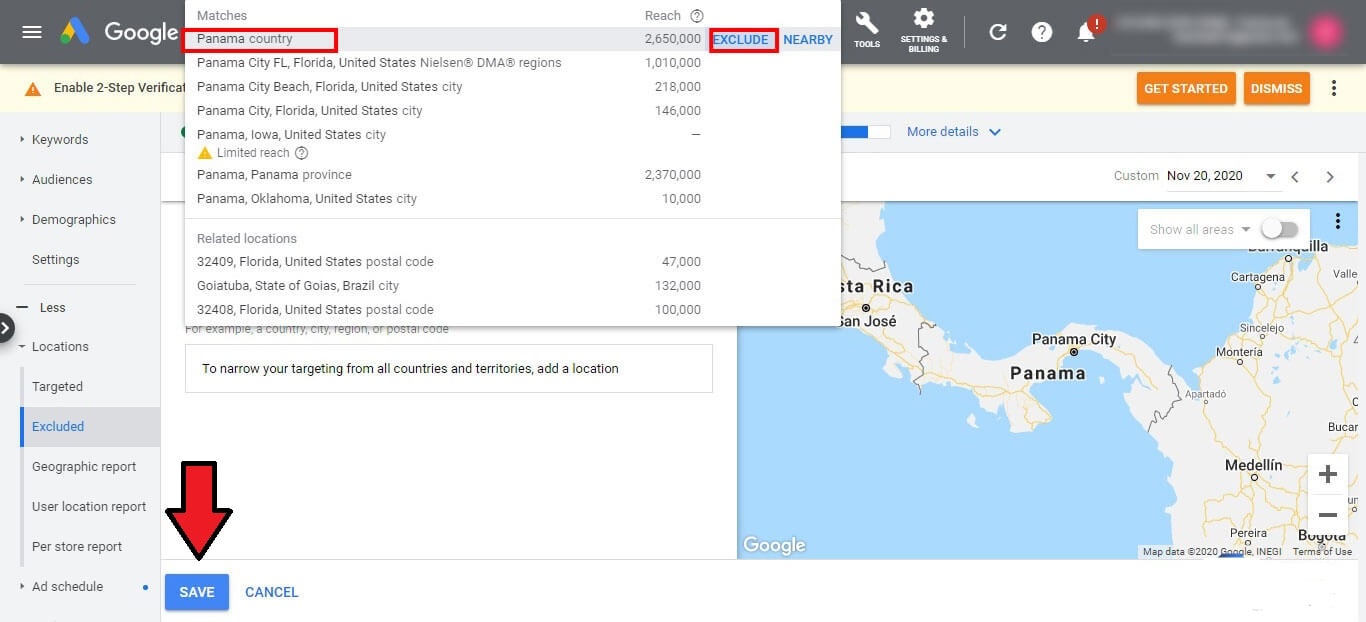1366x622 pixels.
Task: Click the Save button
Action: point(197,592)
